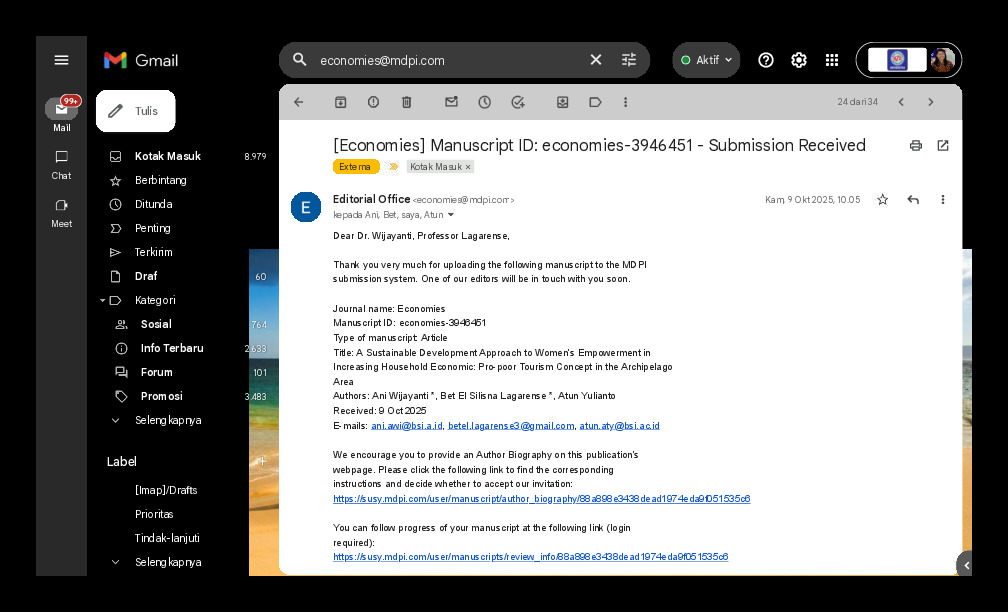The image size is (1008, 612).
Task: Expand recipient details next to kepada
Action: coord(451,215)
